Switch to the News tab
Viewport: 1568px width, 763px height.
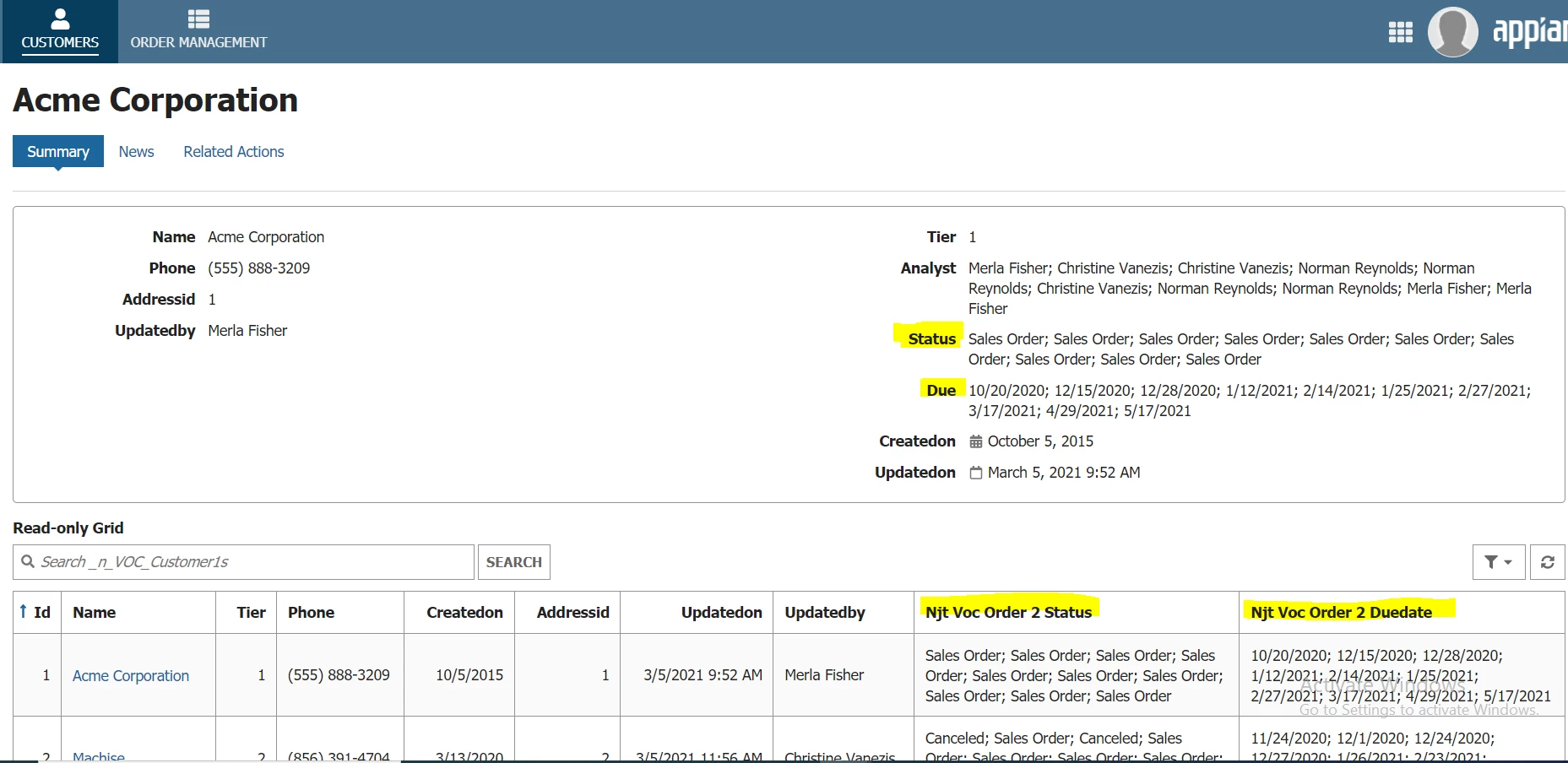tap(136, 152)
